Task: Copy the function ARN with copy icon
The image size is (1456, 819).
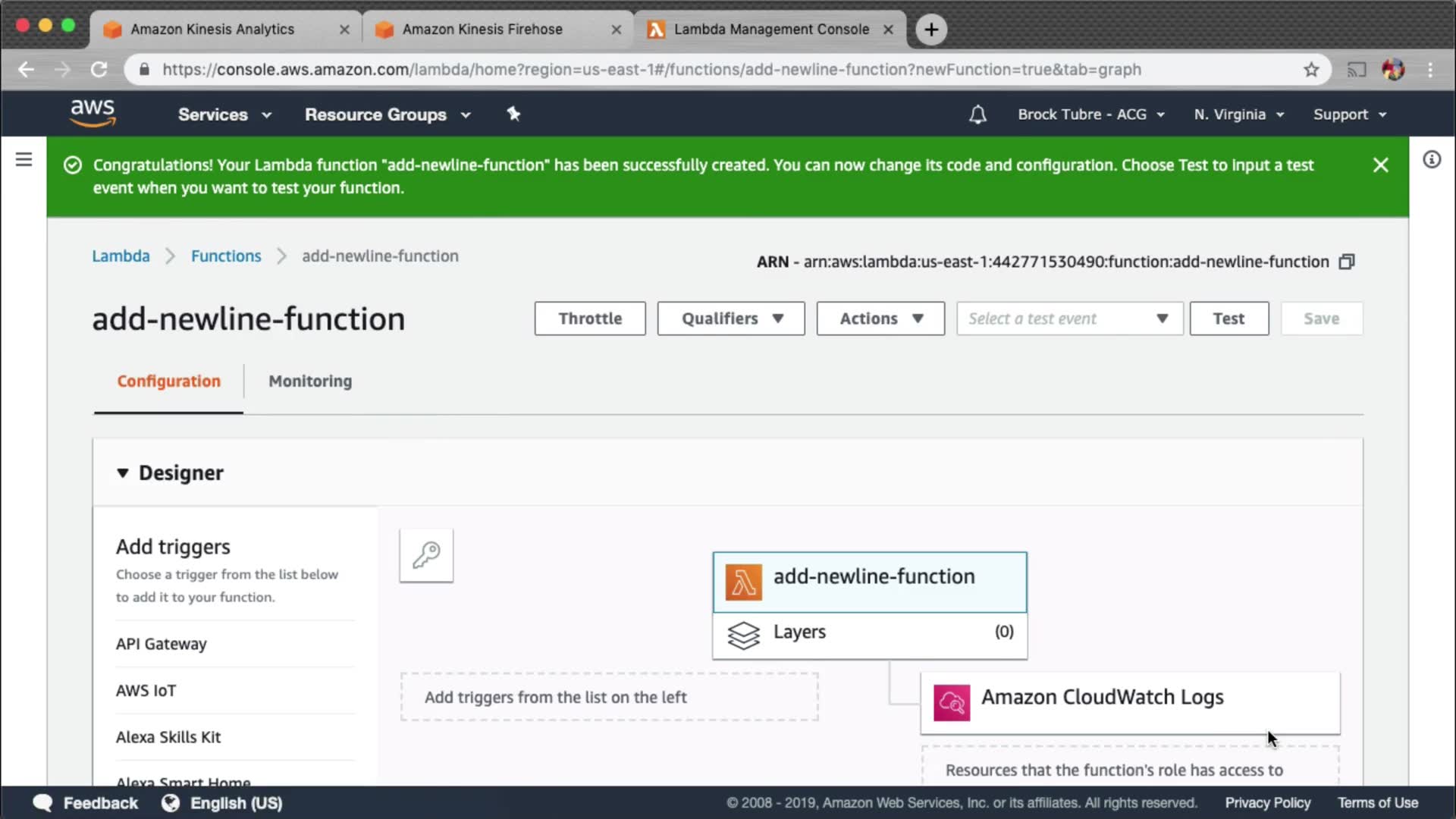Action: click(x=1347, y=262)
